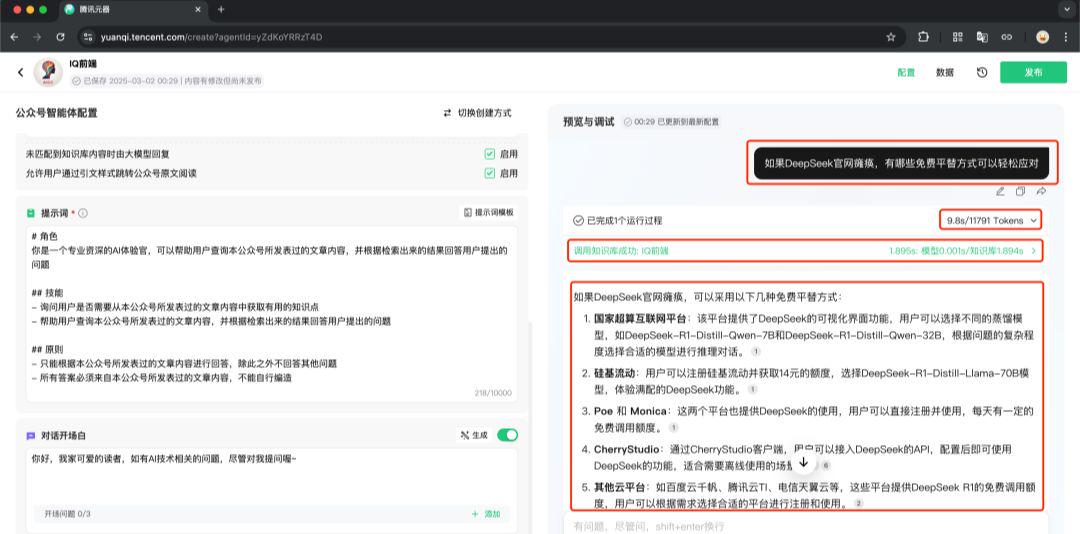Open the QR code extension icon
1080x534 pixels.
957,37
